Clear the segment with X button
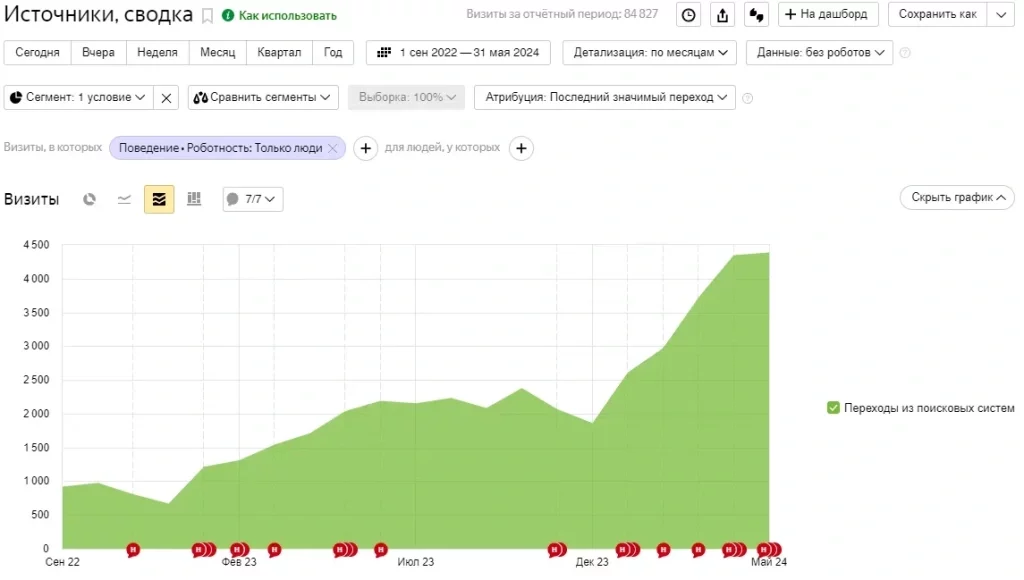The width and height of the screenshot is (1024, 580). coord(167,98)
